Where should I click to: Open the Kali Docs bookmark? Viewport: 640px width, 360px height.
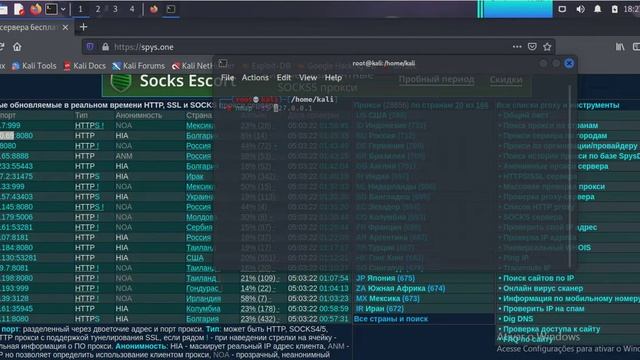tap(84, 66)
